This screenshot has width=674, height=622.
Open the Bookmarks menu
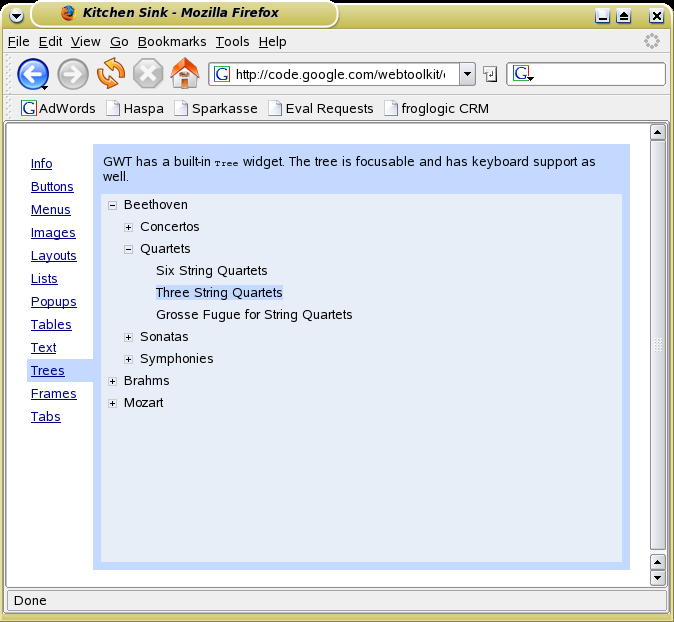pyautogui.click(x=172, y=41)
